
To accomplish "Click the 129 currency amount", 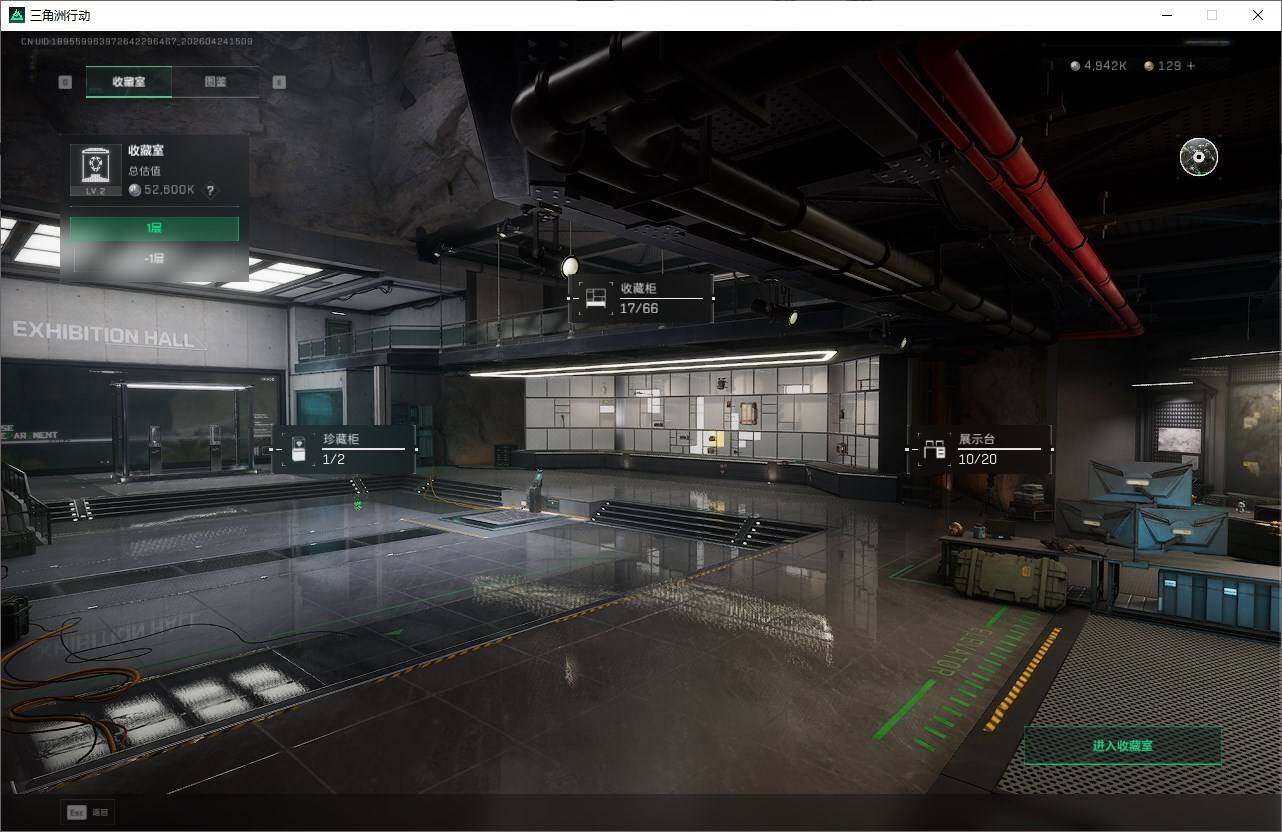I will pyautogui.click(x=1169, y=66).
